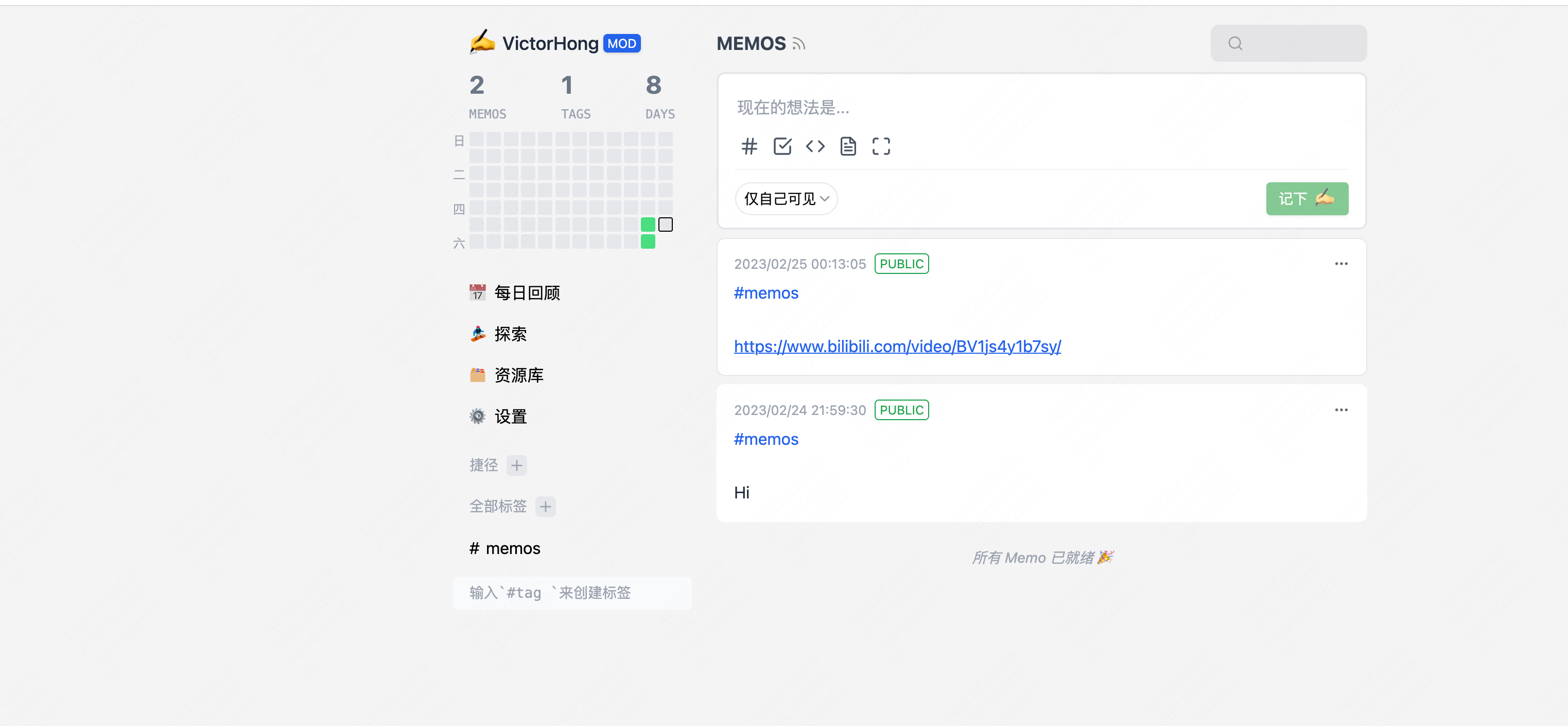Open more options for 02/24 memo
1568x726 pixels.
1341,410
